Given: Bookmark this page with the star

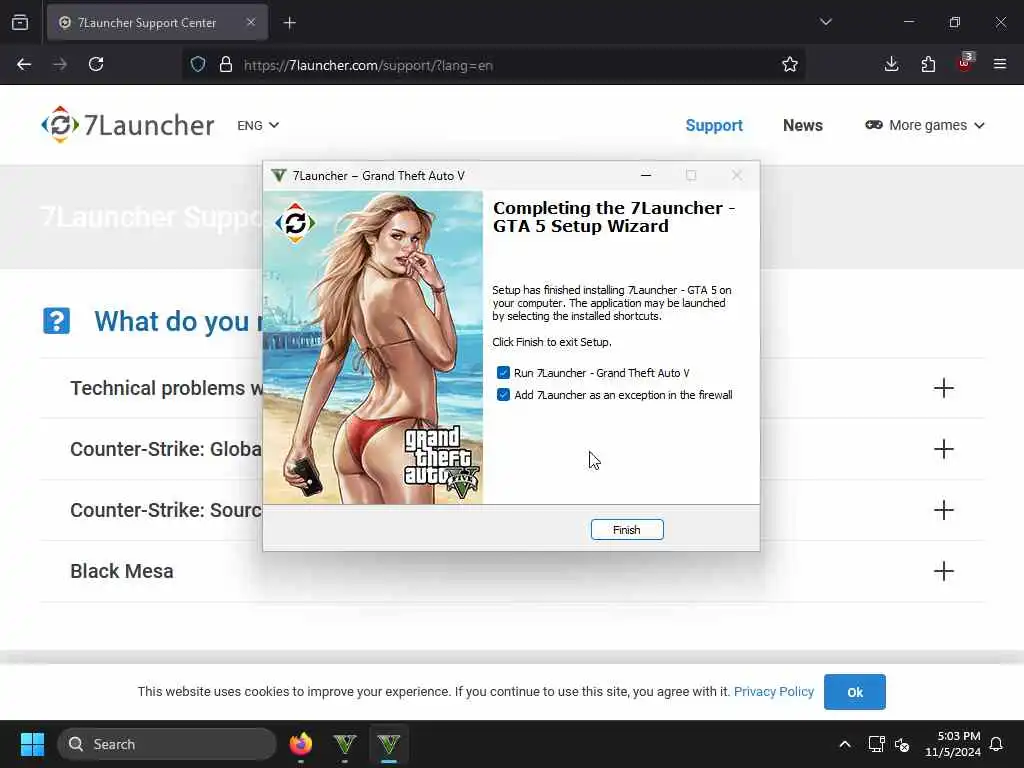Looking at the screenshot, I should [x=790, y=65].
